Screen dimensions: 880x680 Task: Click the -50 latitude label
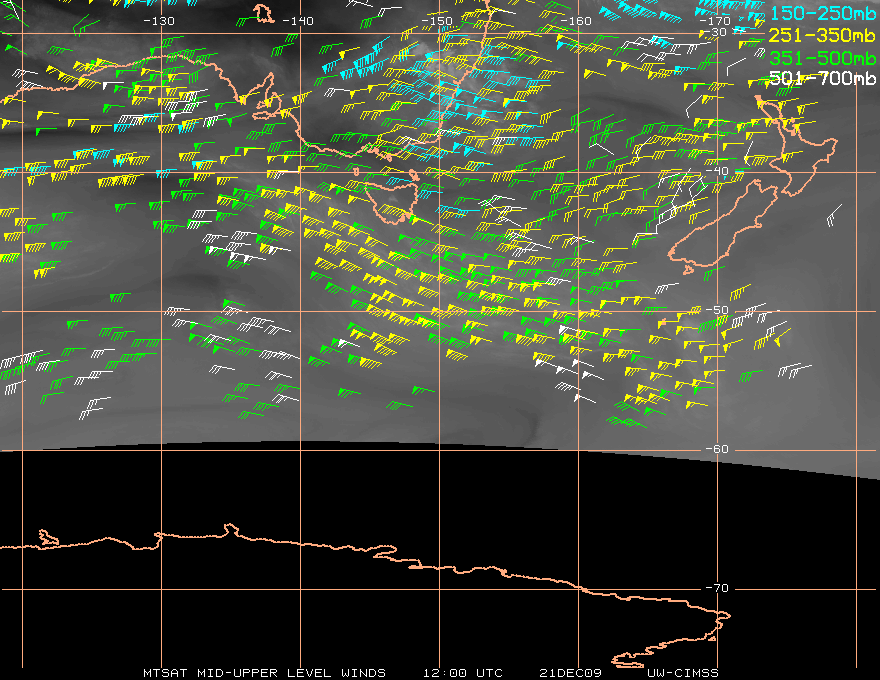pyautogui.click(x=716, y=310)
